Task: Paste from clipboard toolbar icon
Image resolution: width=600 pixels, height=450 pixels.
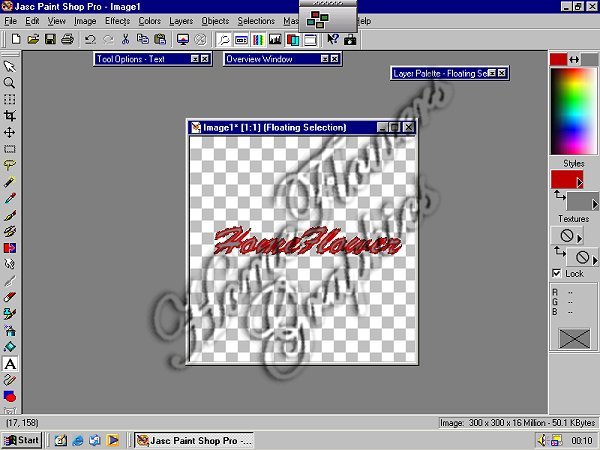Action: (160, 39)
